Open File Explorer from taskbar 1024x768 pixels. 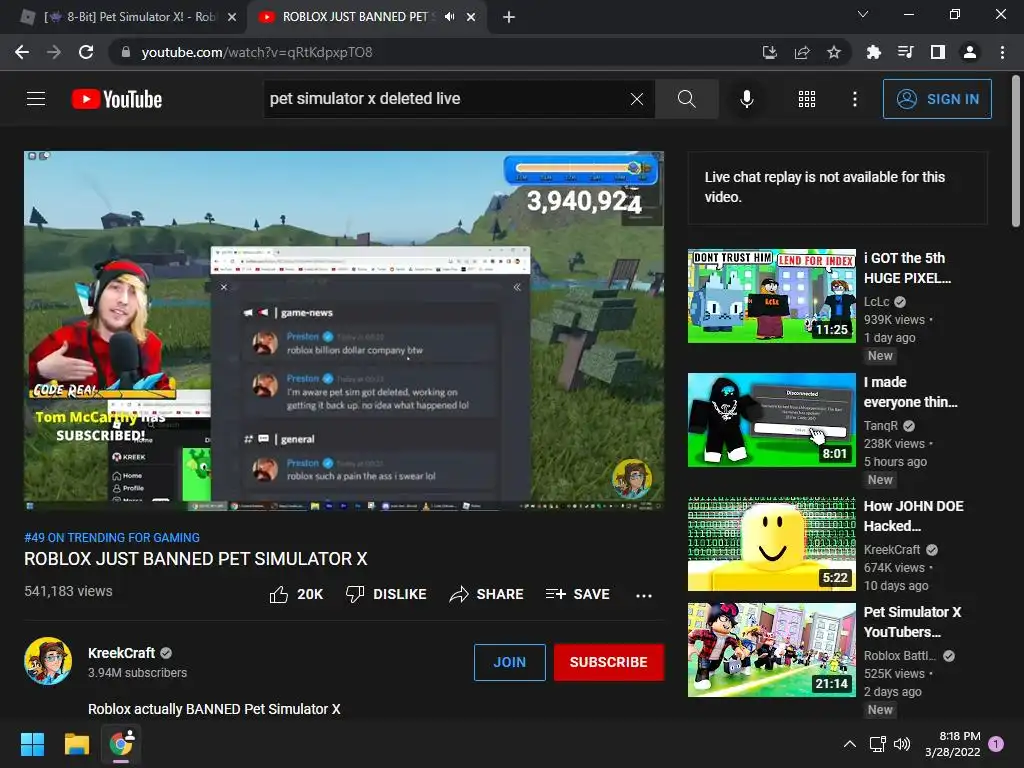click(76, 744)
